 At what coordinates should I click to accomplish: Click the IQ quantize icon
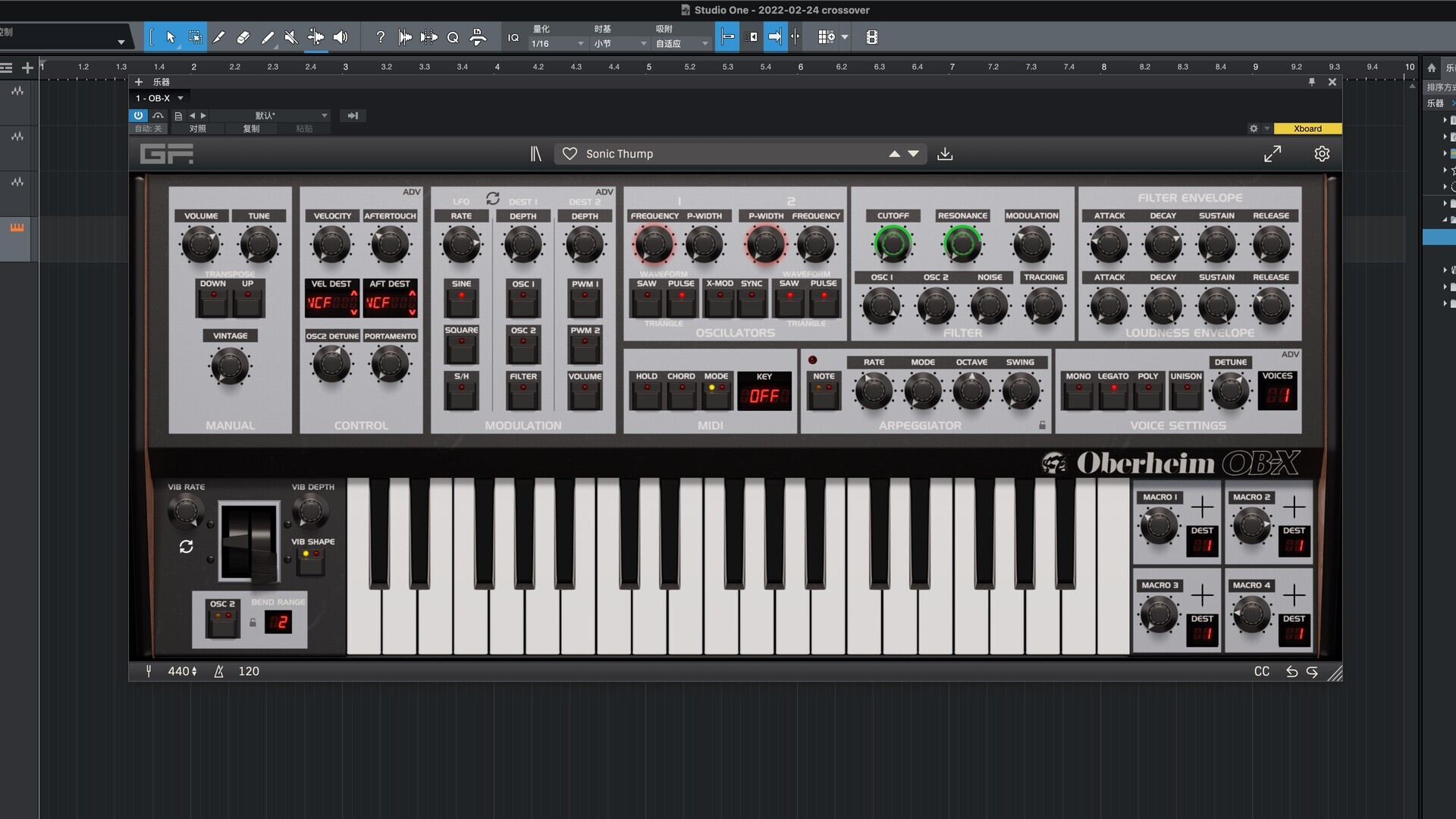coord(513,37)
